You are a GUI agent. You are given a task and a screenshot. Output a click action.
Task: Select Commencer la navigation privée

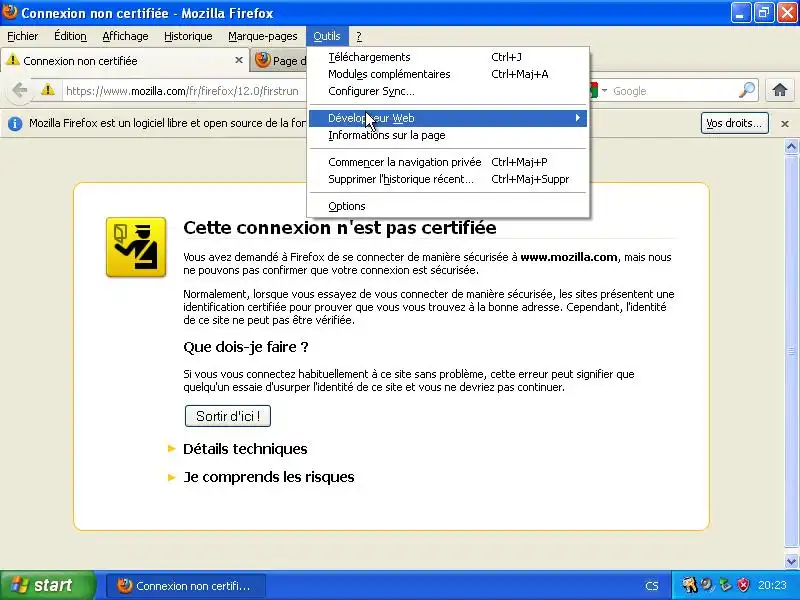click(x=448, y=162)
